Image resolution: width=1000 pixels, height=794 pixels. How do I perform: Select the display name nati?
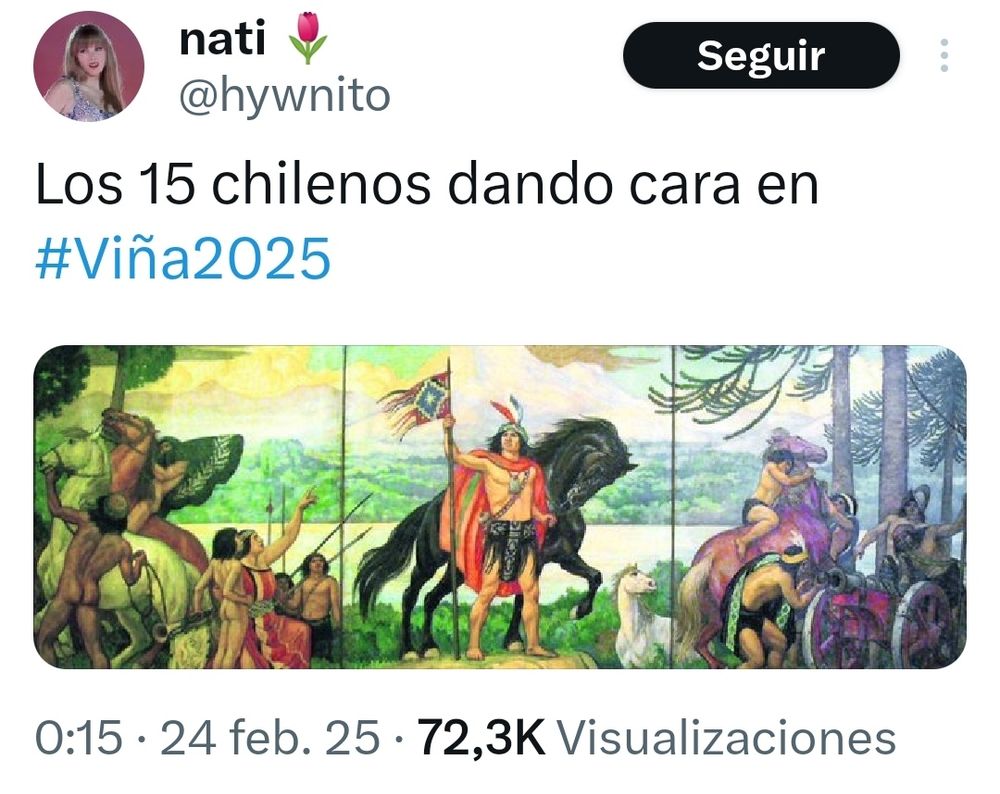coord(222,39)
